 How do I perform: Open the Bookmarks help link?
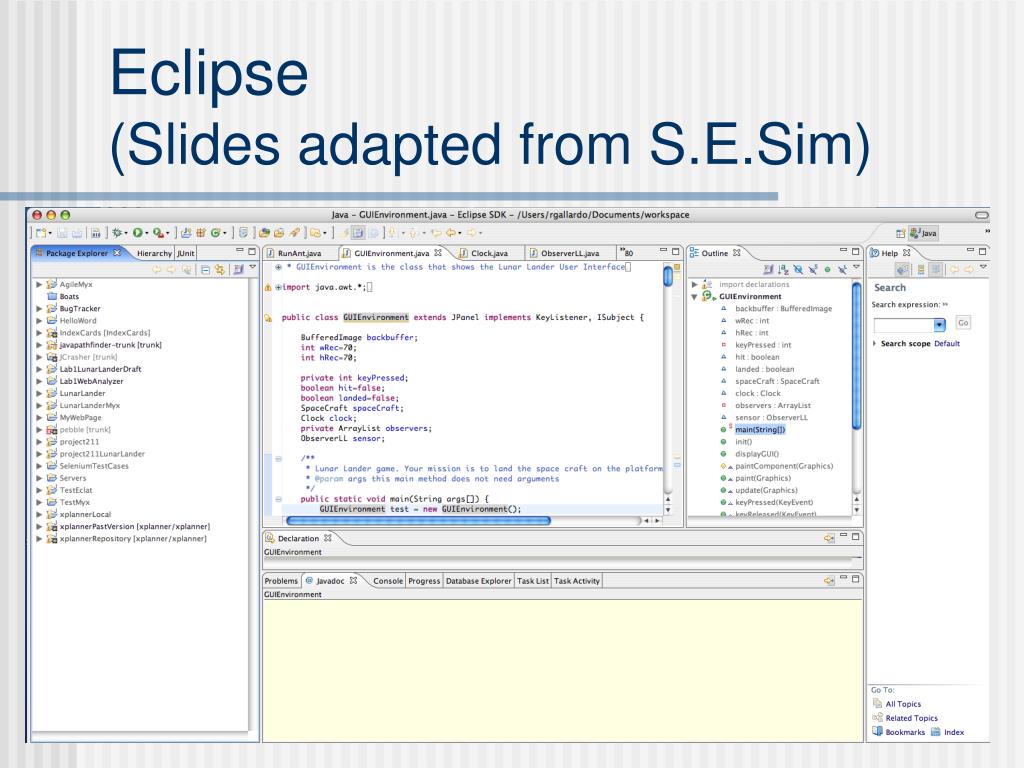(905, 733)
